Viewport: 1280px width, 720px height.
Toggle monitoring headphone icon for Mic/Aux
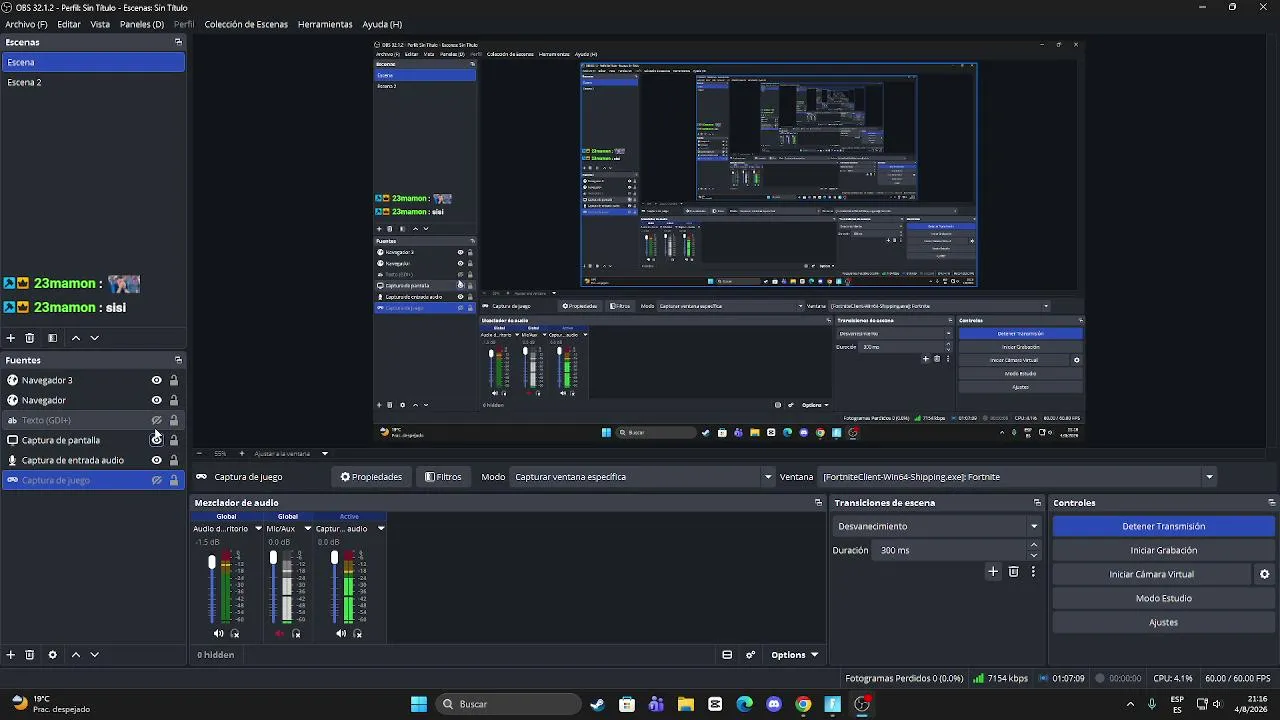point(296,634)
